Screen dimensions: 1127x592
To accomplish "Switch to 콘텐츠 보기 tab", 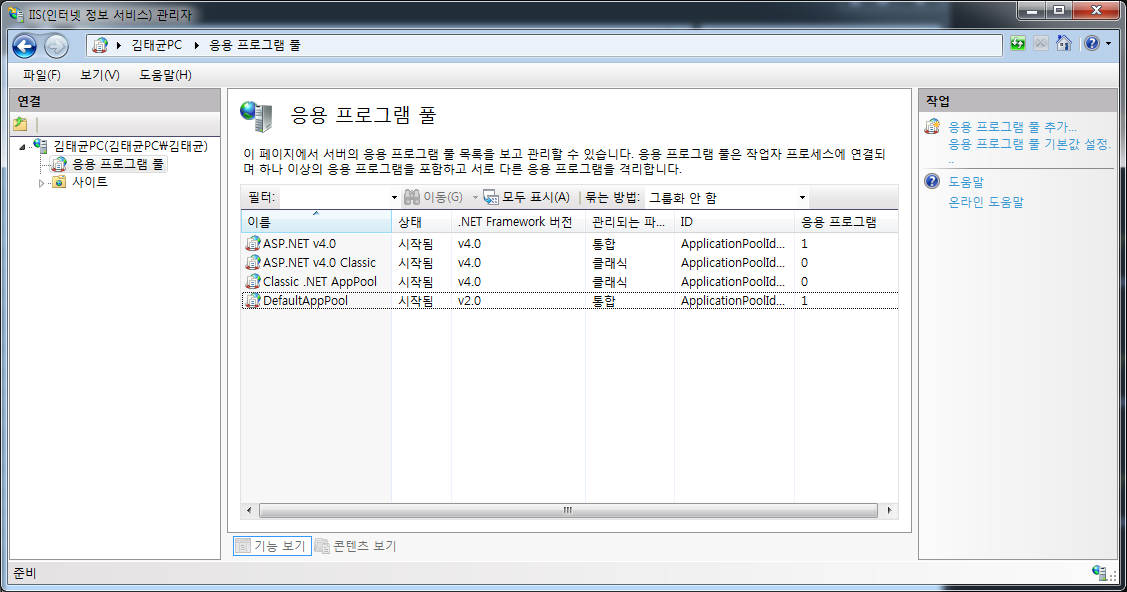I will click(356, 546).
